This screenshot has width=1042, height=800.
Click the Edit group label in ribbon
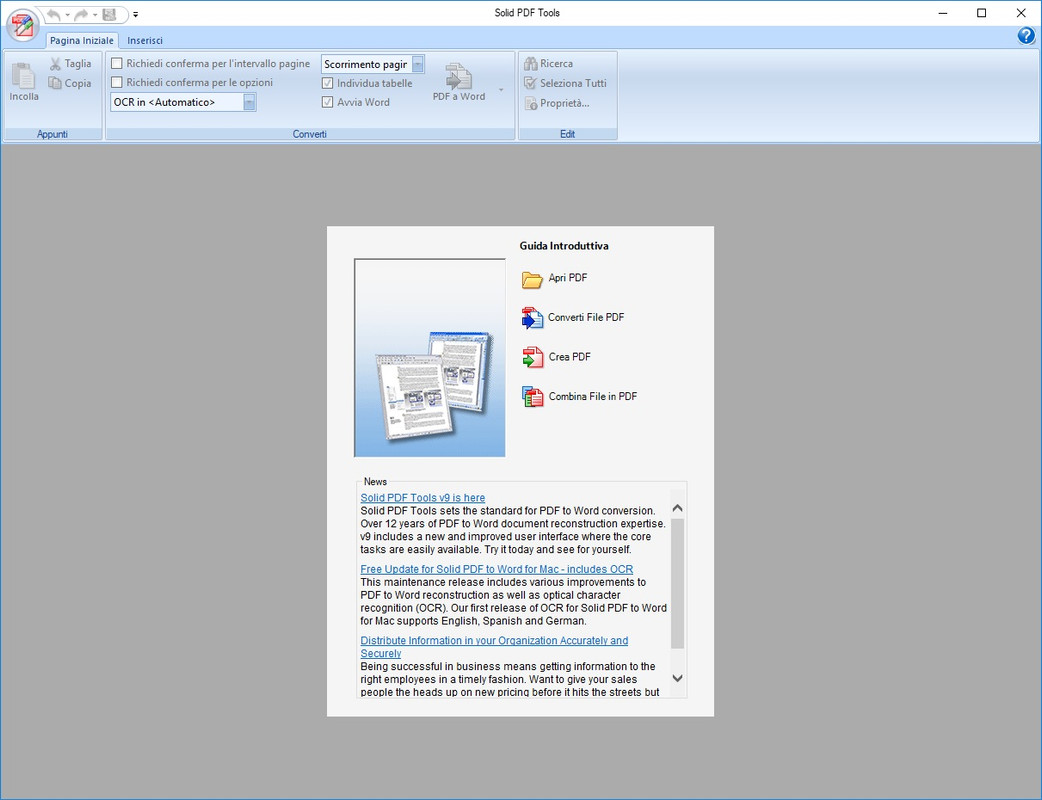(568, 134)
